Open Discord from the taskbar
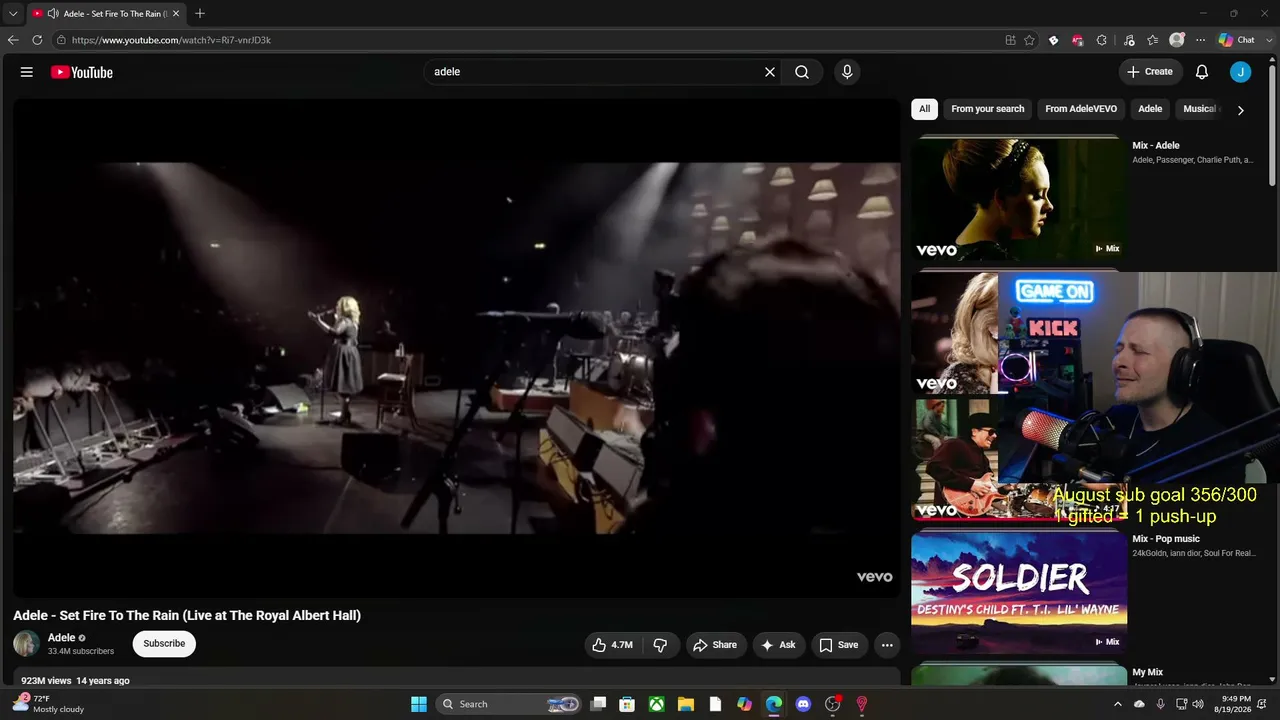This screenshot has width=1280, height=720. pyautogui.click(x=803, y=704)
